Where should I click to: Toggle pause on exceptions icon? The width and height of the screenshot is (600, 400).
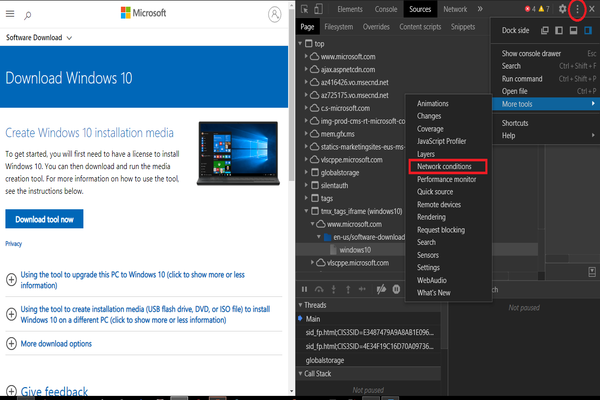[x=396, y=289]
